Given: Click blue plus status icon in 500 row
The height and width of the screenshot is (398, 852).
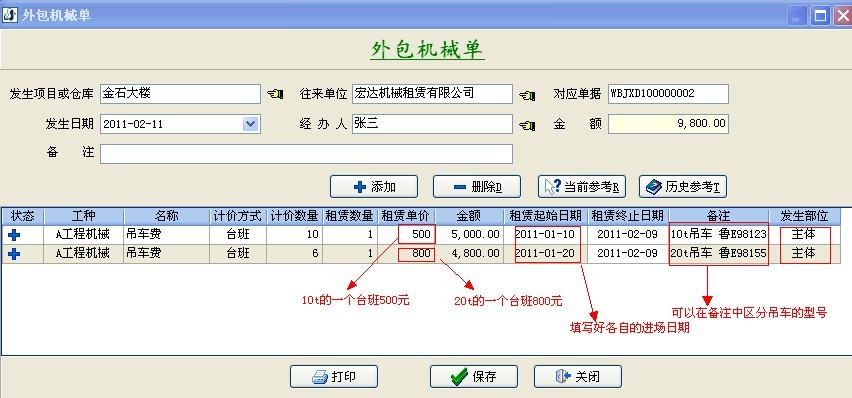Looking at the screenshot, I should coord(15,235).
